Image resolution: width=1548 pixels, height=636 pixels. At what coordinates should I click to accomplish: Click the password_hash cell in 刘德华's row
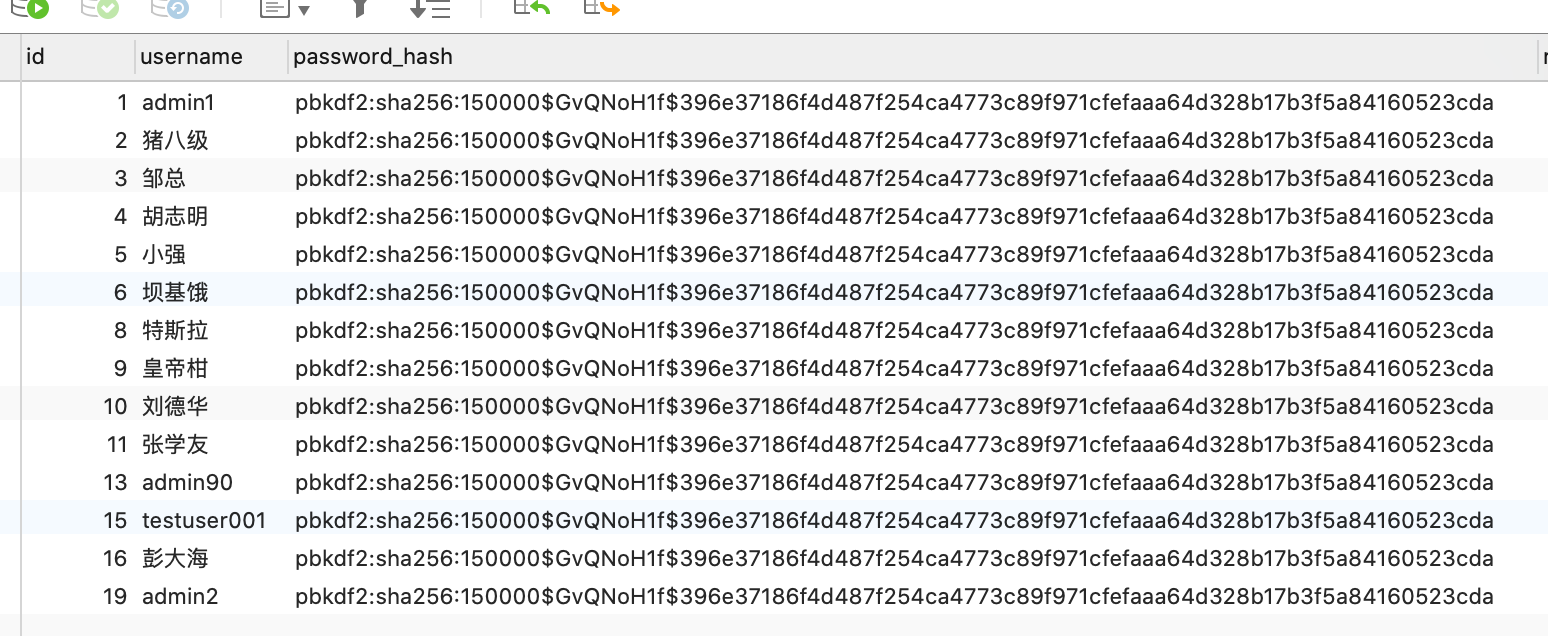(x=913, y=406)
